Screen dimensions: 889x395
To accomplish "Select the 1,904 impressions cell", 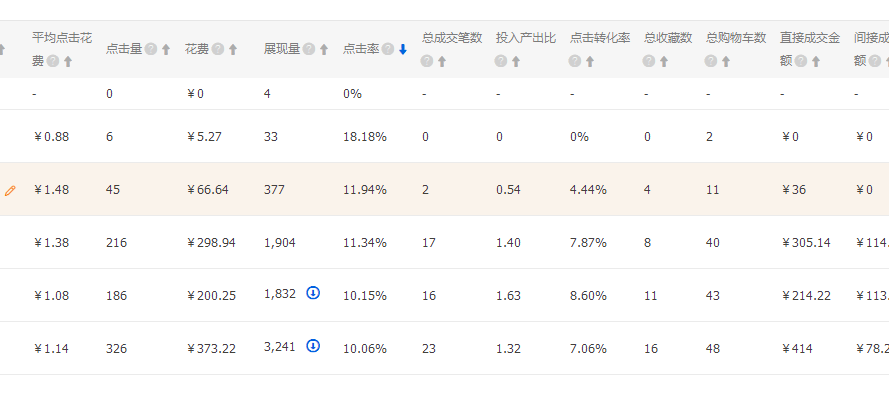I will 280,243.
